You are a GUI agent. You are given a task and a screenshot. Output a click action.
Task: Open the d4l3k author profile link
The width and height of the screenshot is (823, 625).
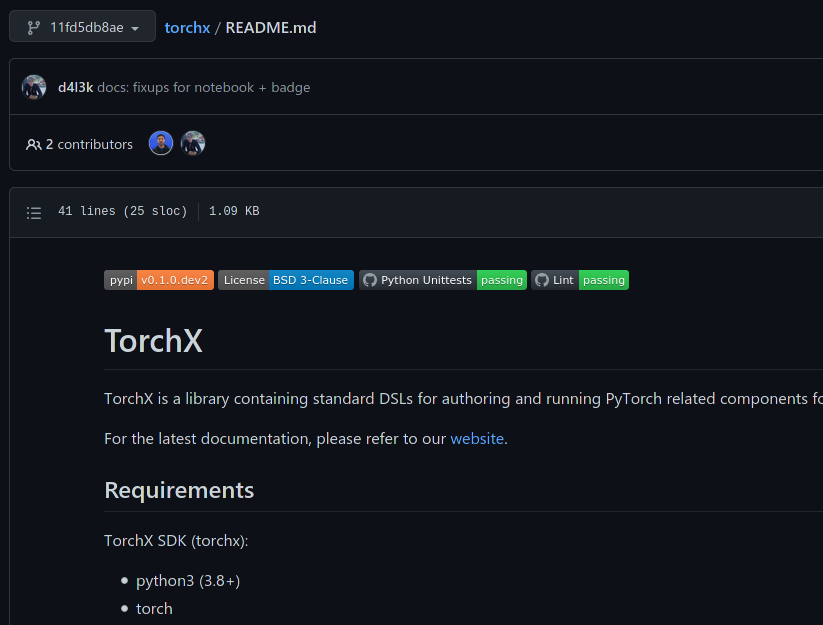[75, 87]
